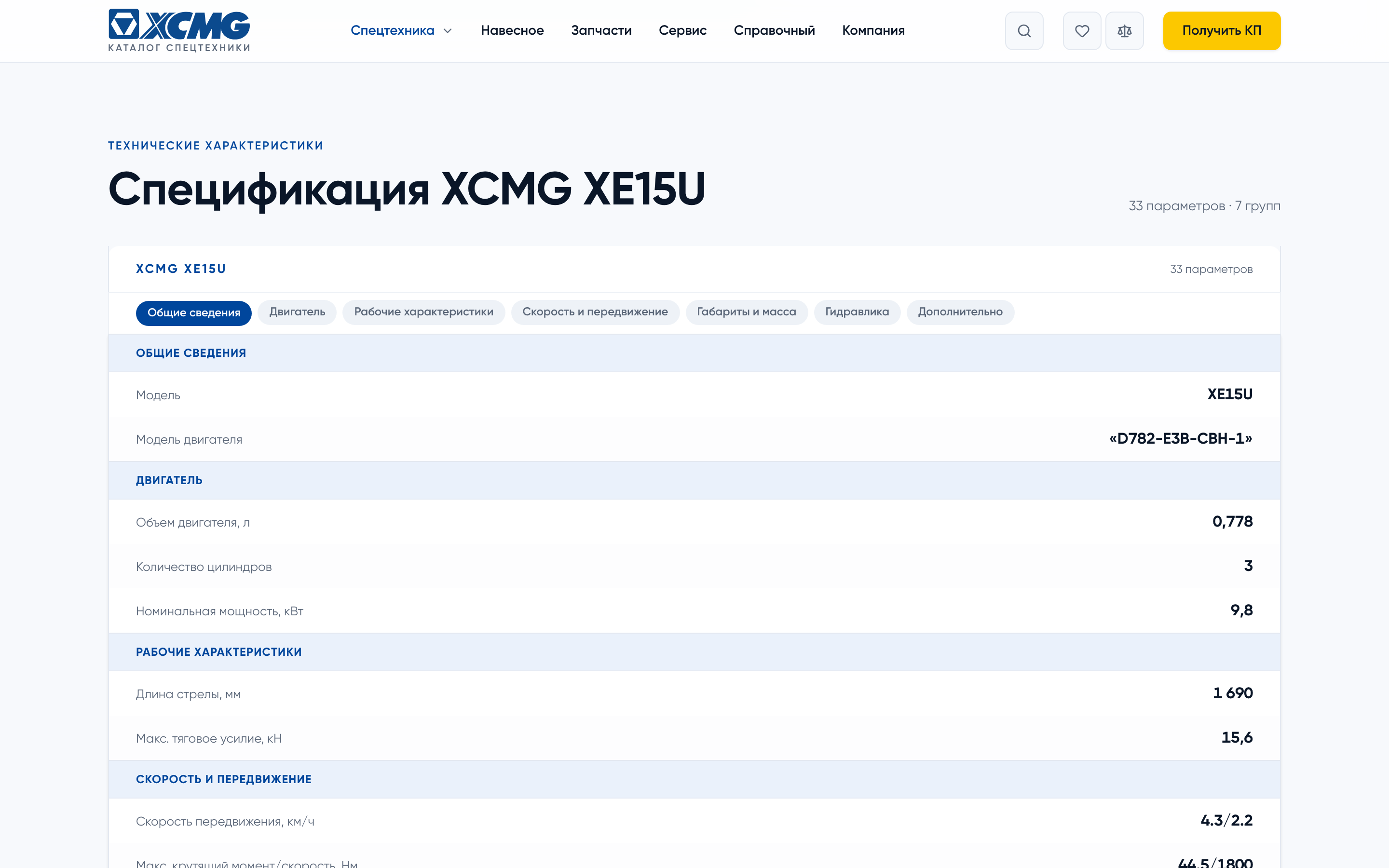Click the XCMG logo in header
1389x868 pixels.
[x=179, y=30]
